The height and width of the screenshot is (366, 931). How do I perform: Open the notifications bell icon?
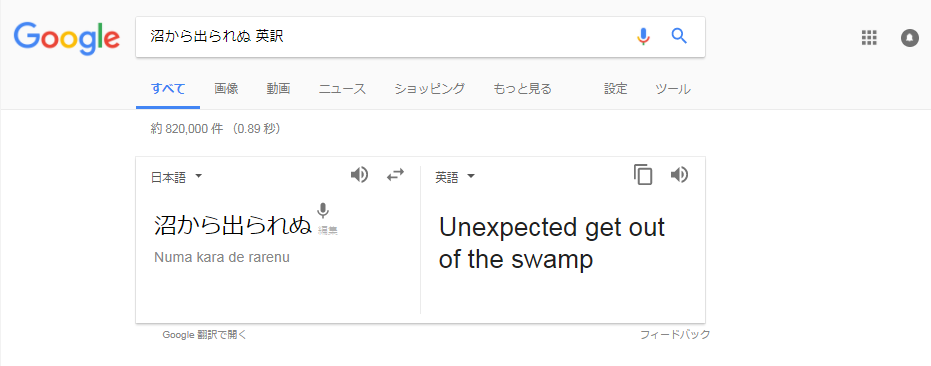point(910,38)
